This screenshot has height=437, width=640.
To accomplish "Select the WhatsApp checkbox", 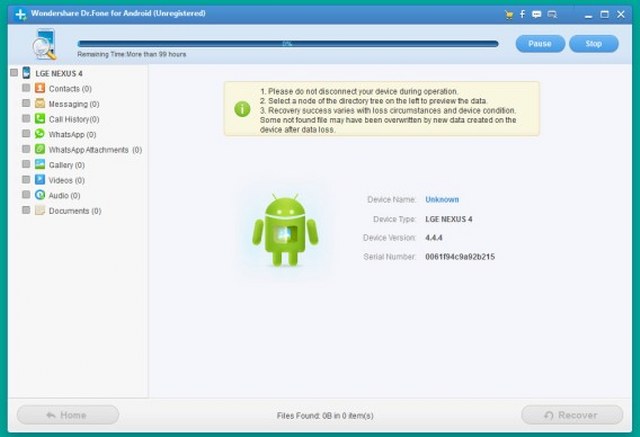I will pyautogui.click(x=26, y=133).
